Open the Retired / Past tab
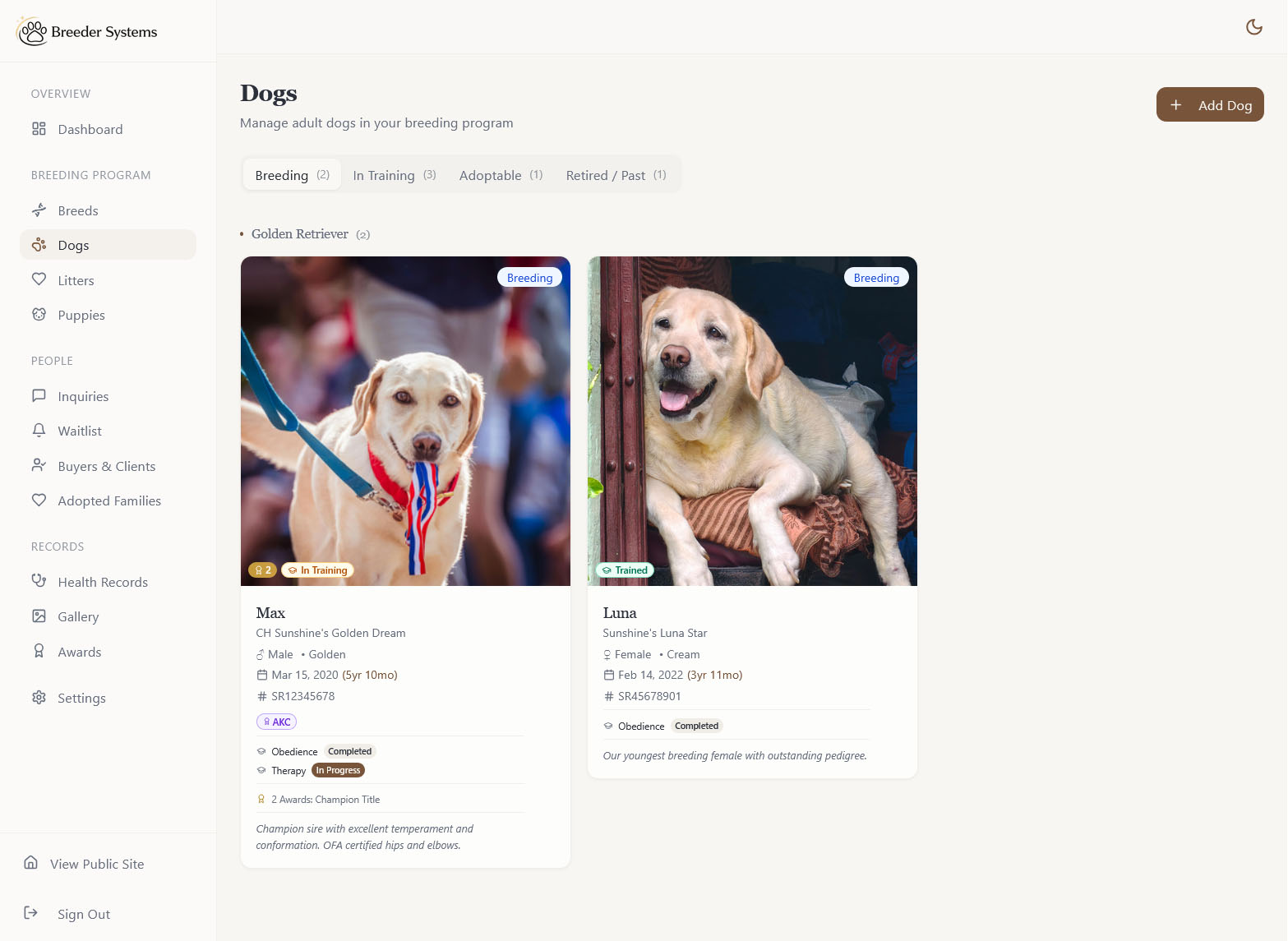Screen dimensions: 1288x941 coord(616,175)
